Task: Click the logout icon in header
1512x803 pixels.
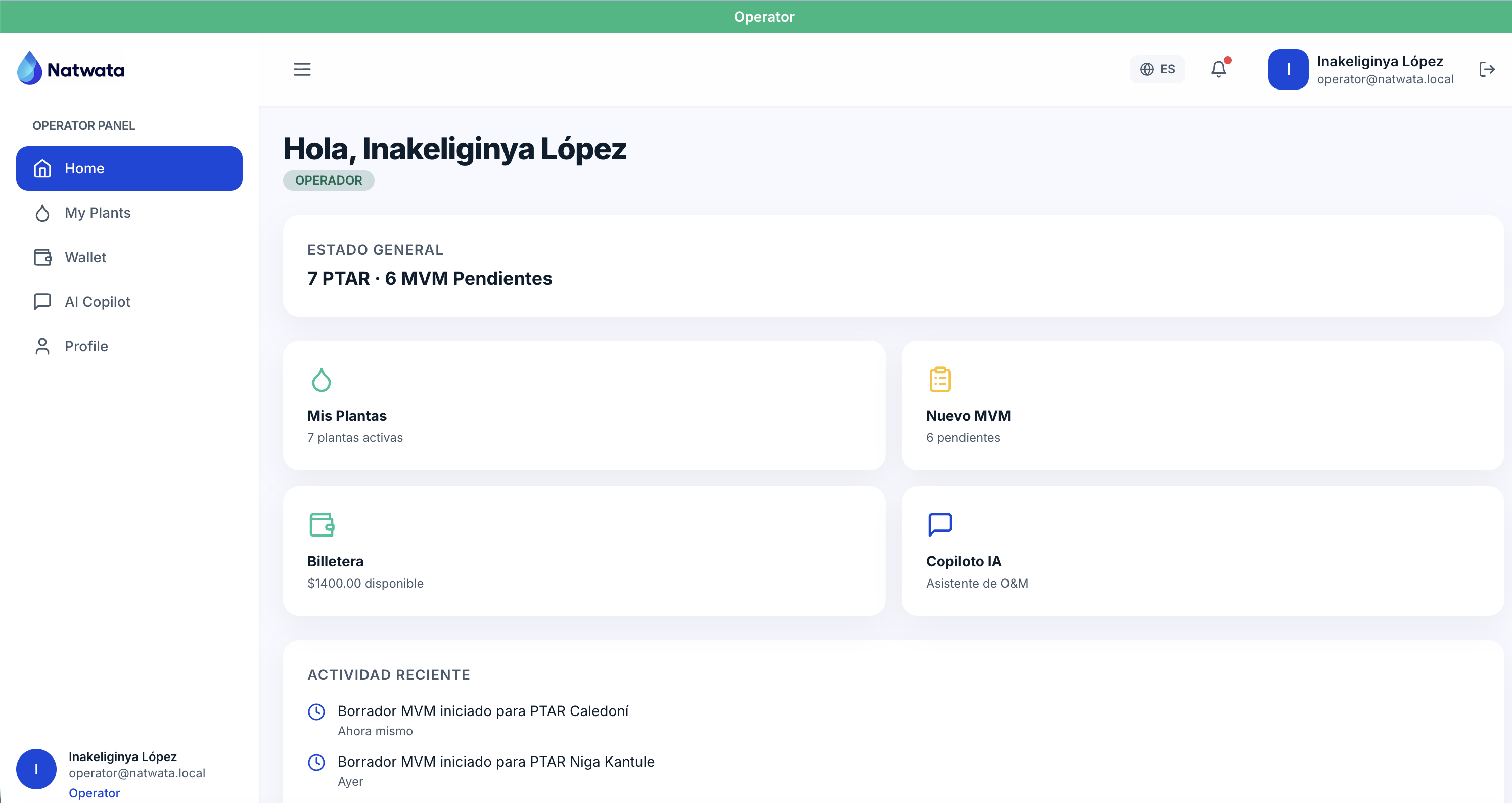Action: (x=1486, y=69)
